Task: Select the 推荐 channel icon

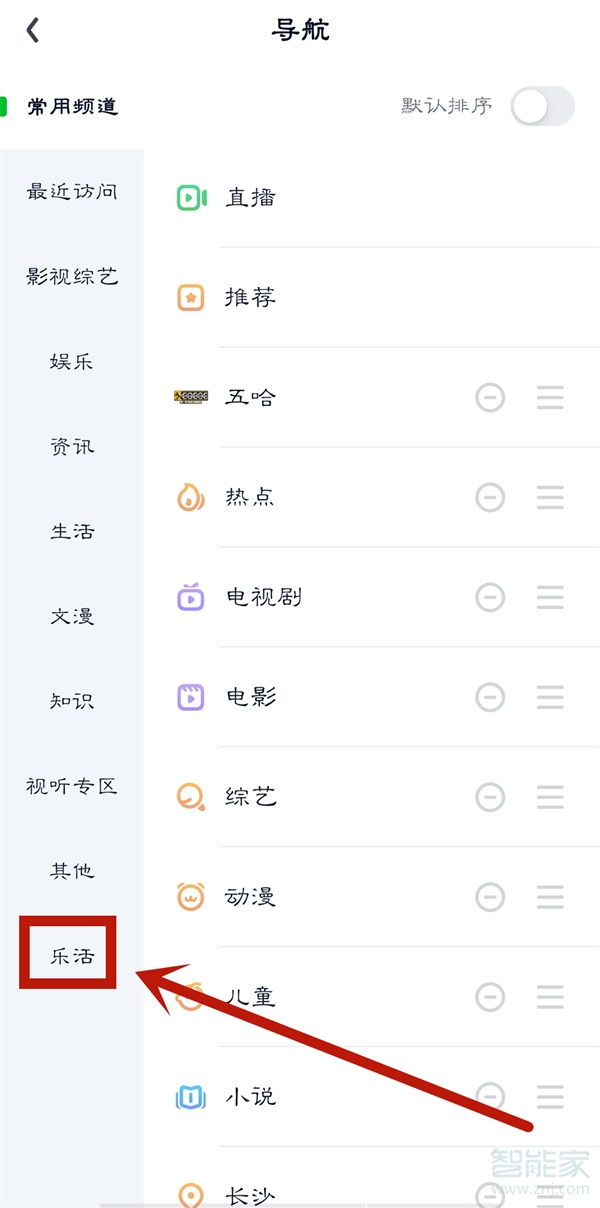Action: (x=189, y=297)
